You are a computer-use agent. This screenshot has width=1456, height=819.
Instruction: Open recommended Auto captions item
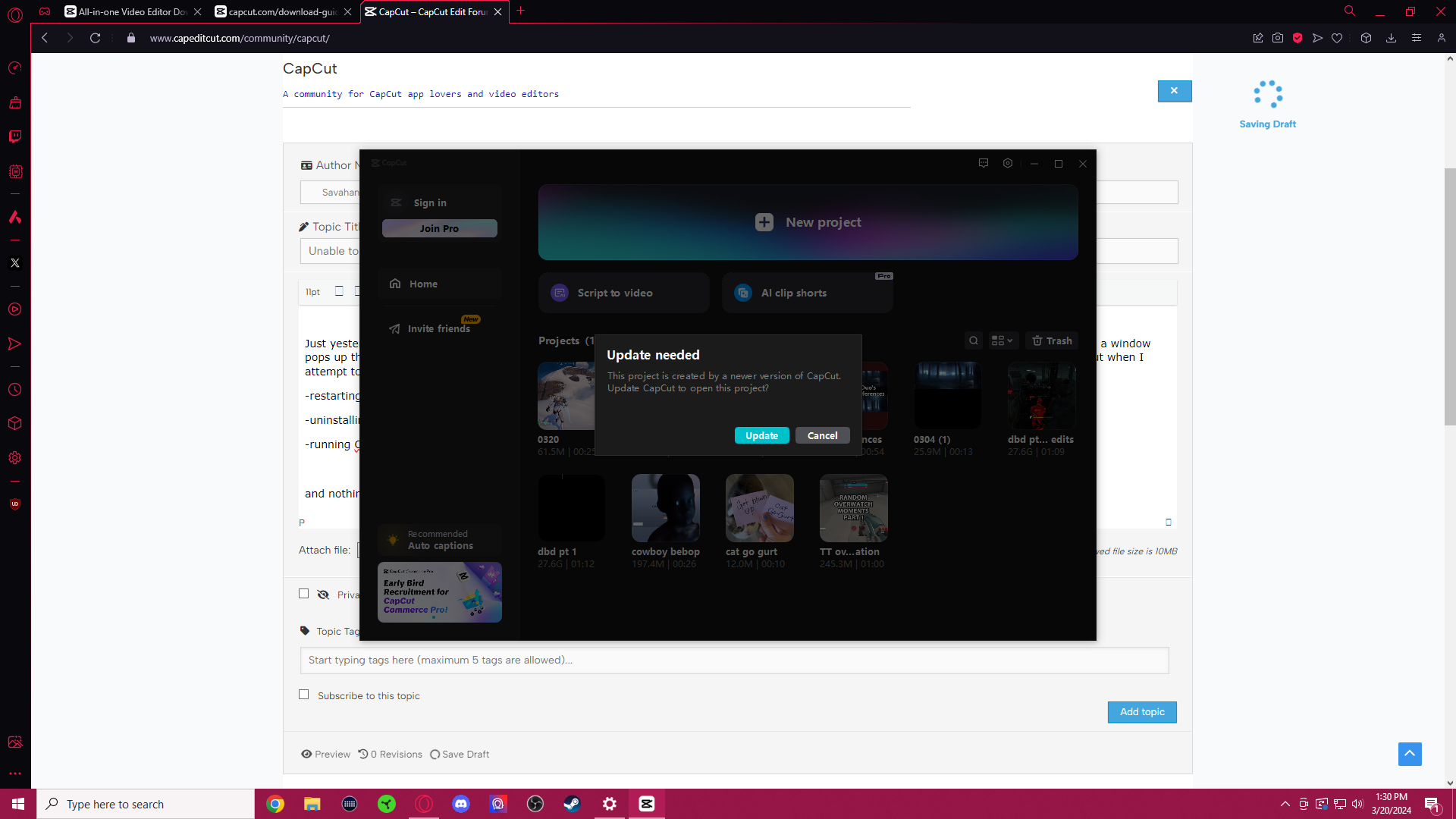(440, 540)
